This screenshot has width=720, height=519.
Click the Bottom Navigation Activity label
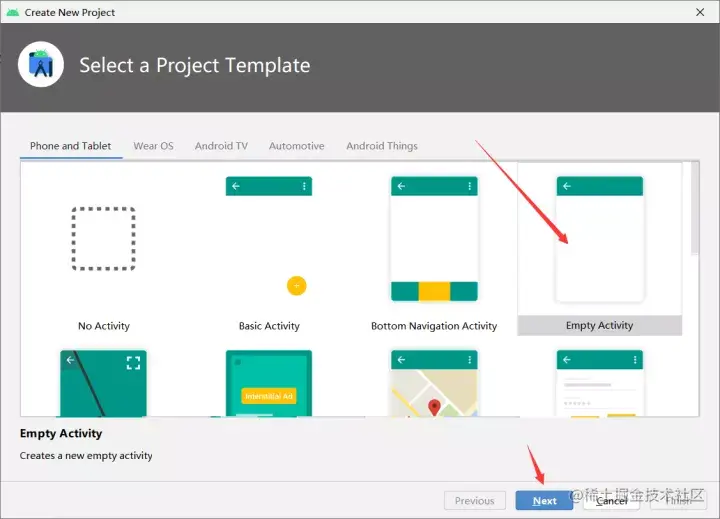click(434, 326)
